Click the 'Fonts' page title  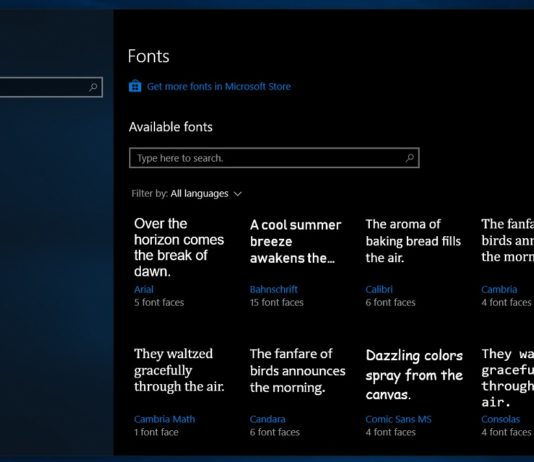pyautogui.click(x=148, y=56)
